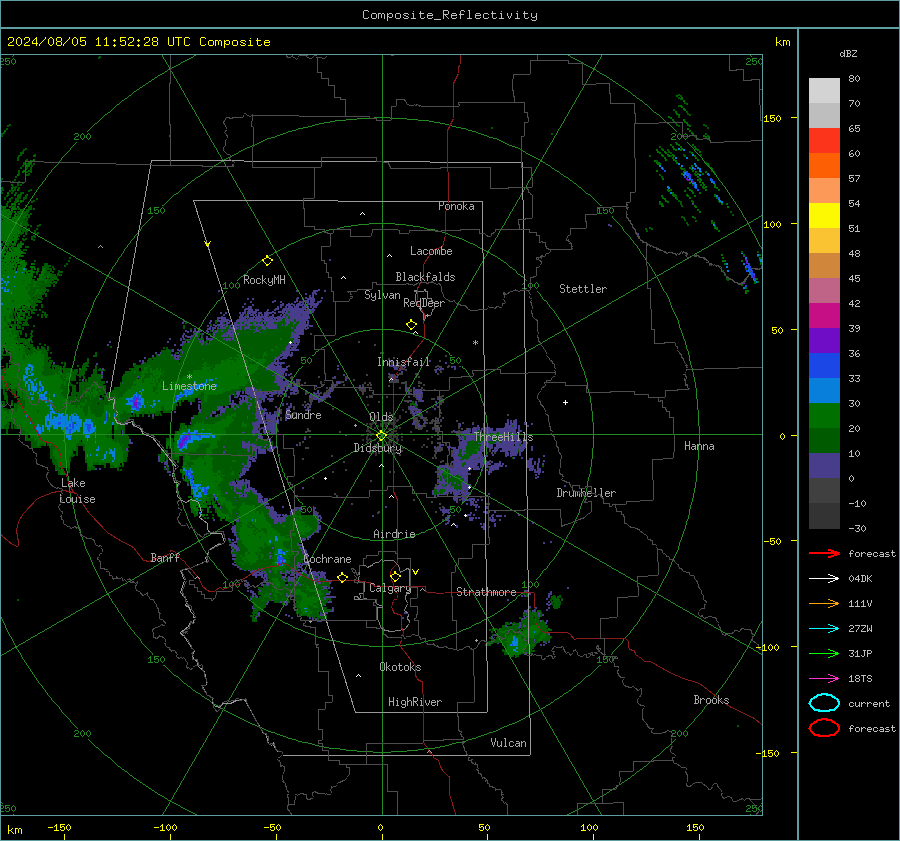Viewport: 900px width, 841px height.
Task: Click the Banff city label
Action: (x=165, y=558)
